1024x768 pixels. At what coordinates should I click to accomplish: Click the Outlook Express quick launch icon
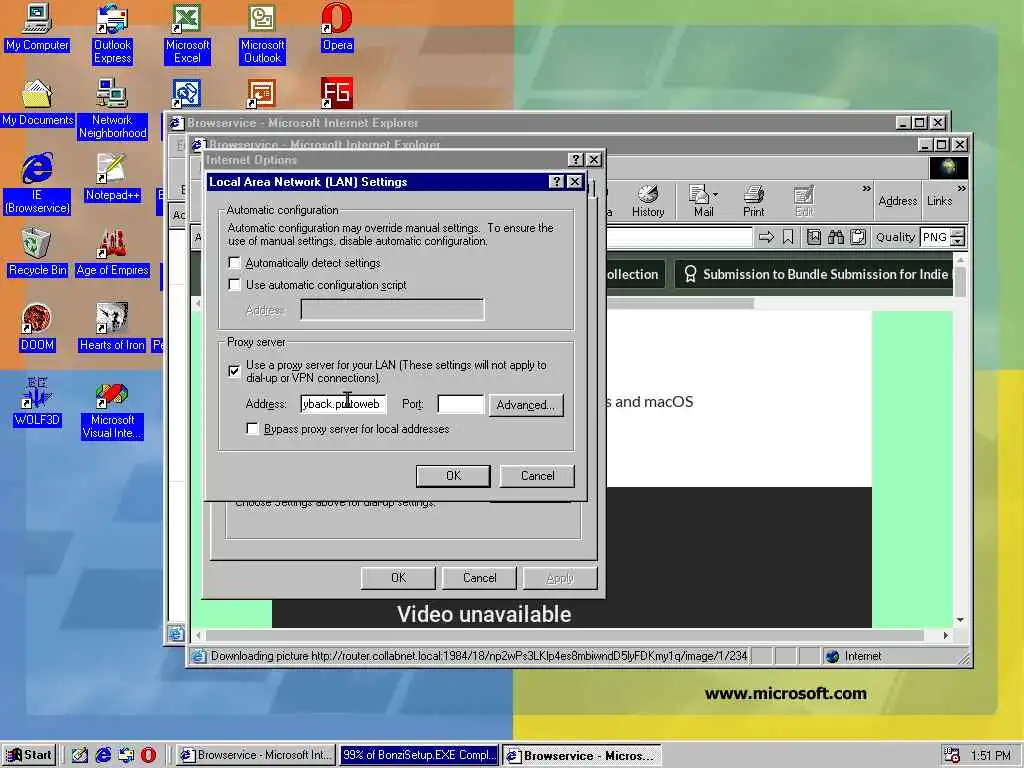pyautogui.click(x=126, y=755)
